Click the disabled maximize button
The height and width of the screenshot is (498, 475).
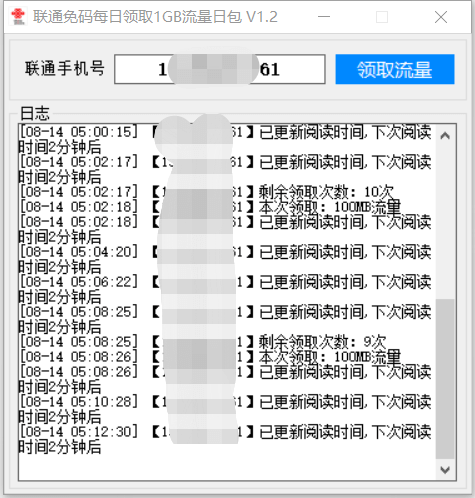click(x=382, y=17)
